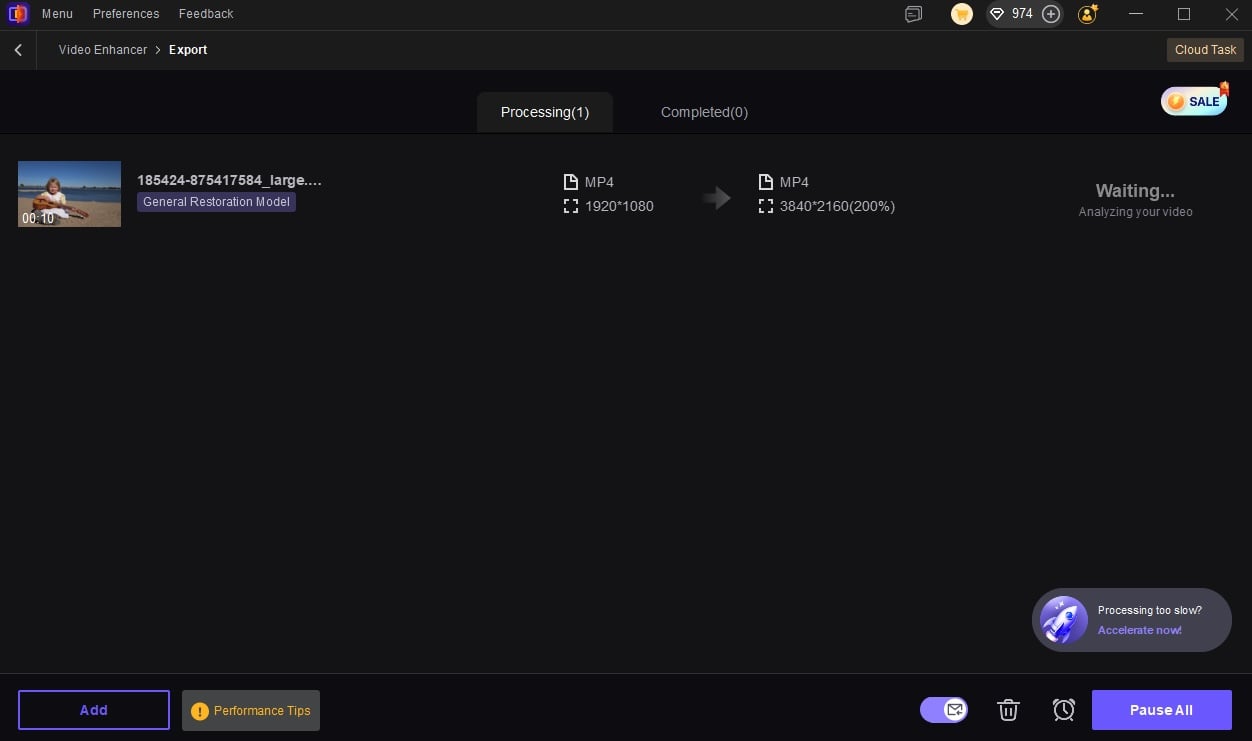The image size is (1252, 741).
Task: Click the diamond credits balance 974
Action: coord(1010,14)
